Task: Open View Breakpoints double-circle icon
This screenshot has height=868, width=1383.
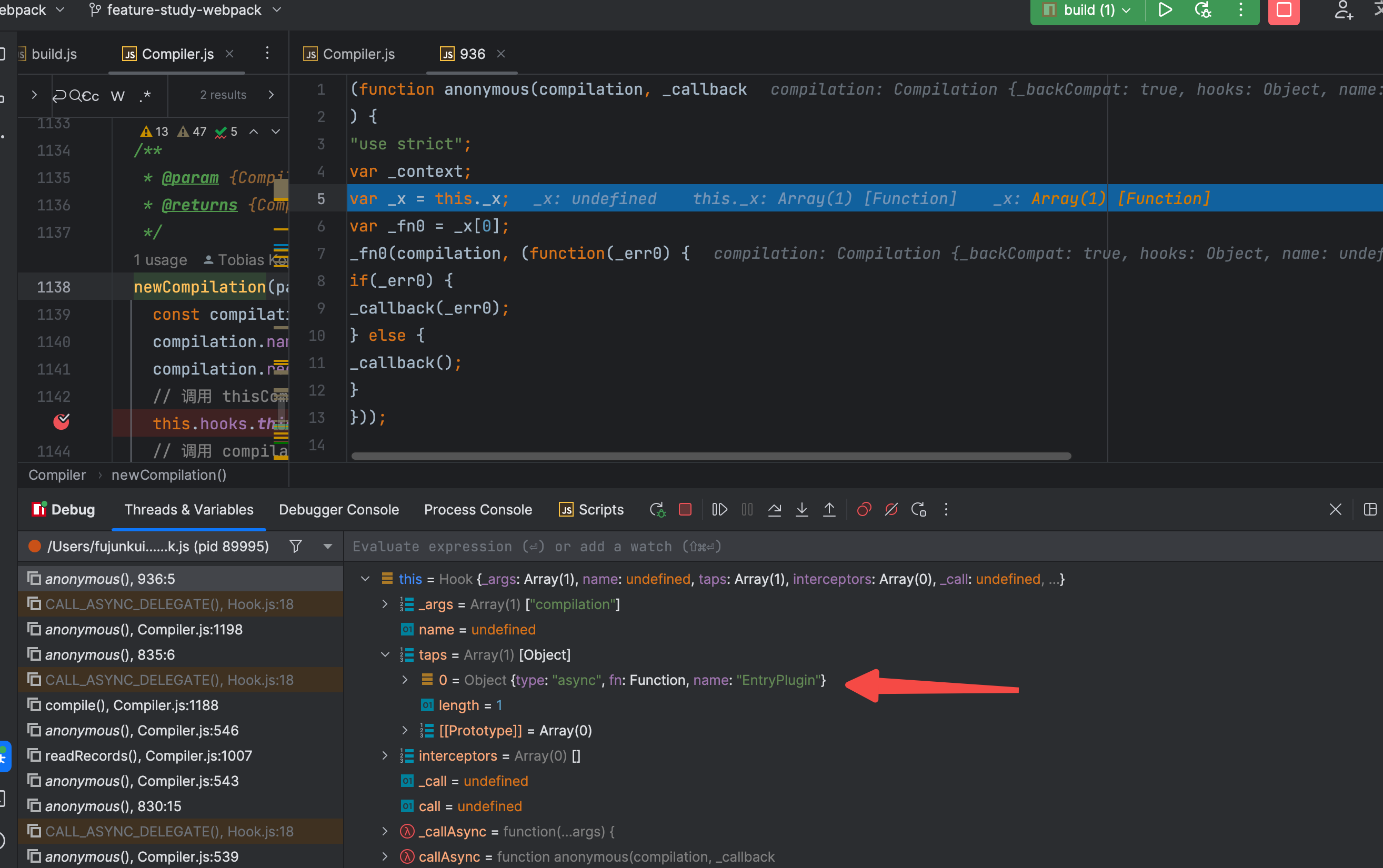Action: [x=864, y=509]
